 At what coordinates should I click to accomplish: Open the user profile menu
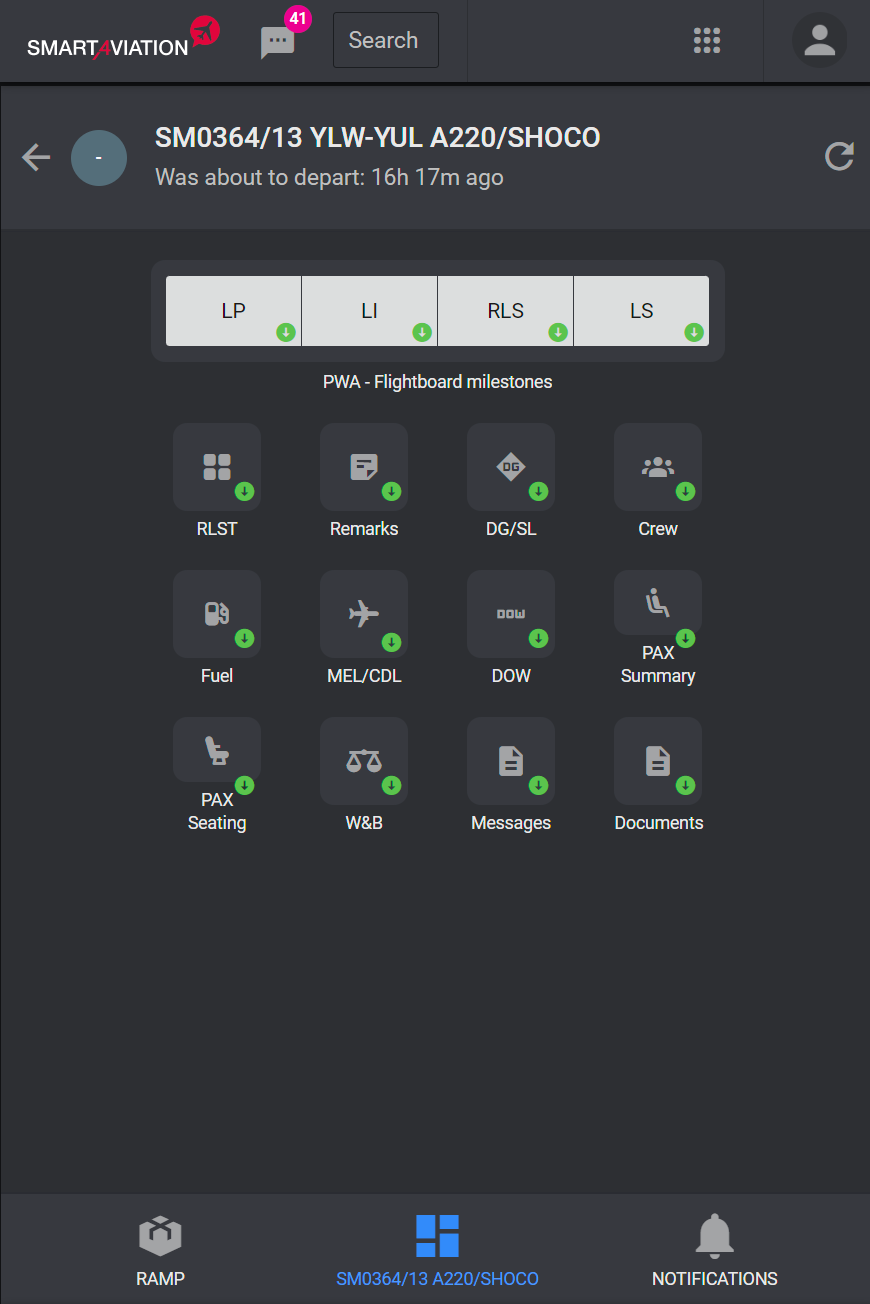point(819,40)
